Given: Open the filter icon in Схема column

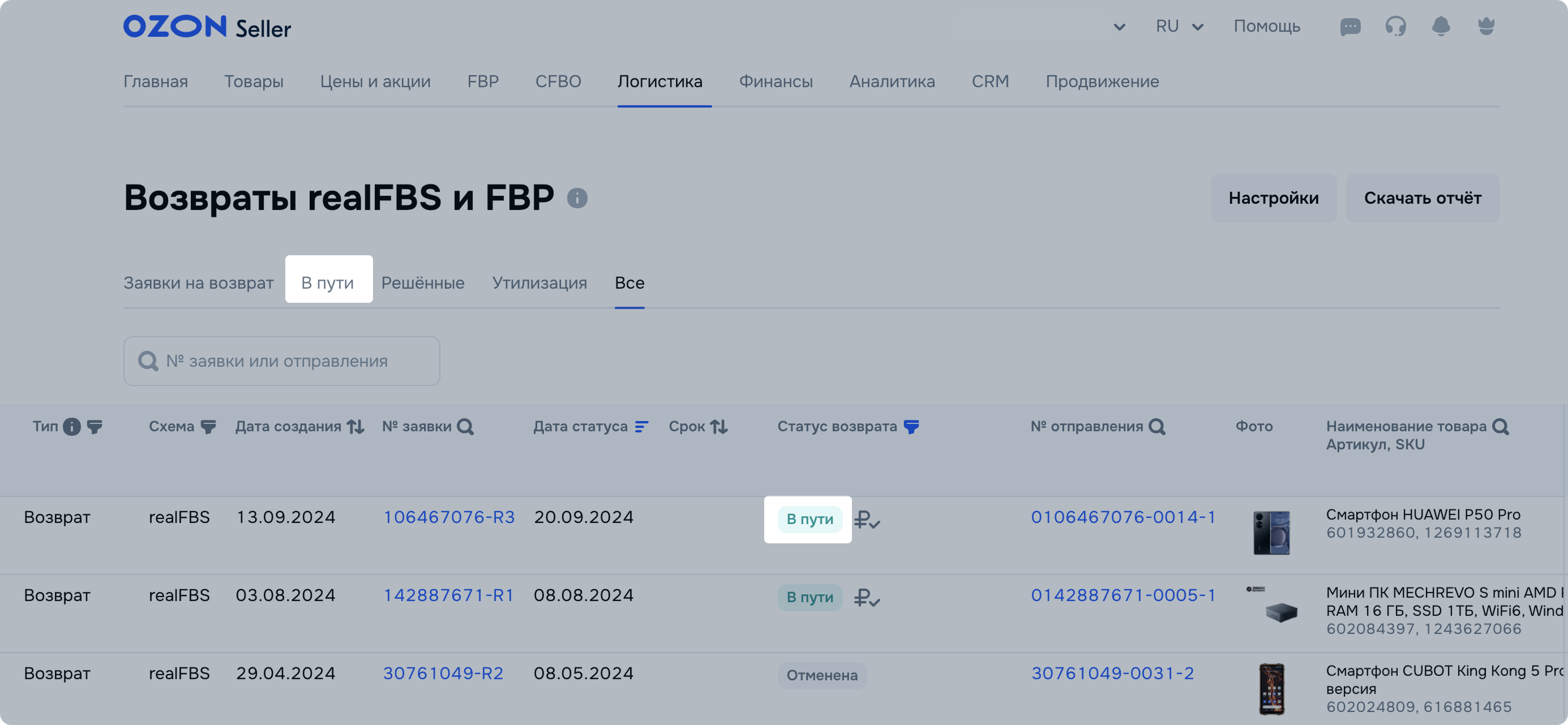Looking at the screenshot, I should click(208, 427).
